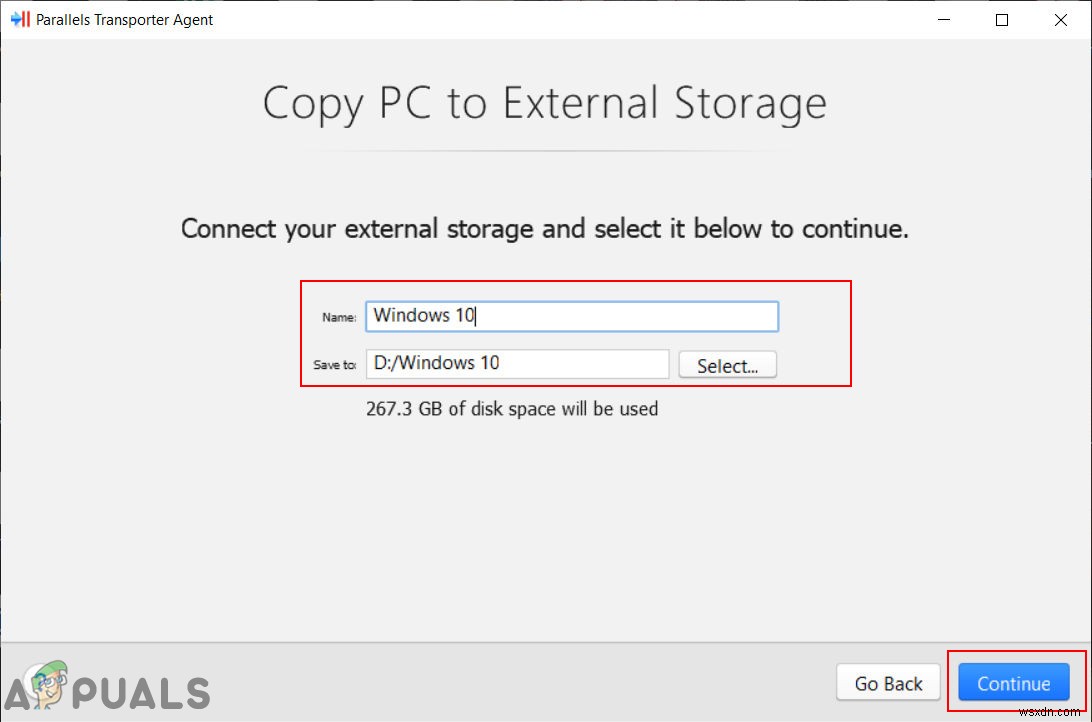
Task: Click the 267.3 GB disk space label
Action: [x=513, y=409]
